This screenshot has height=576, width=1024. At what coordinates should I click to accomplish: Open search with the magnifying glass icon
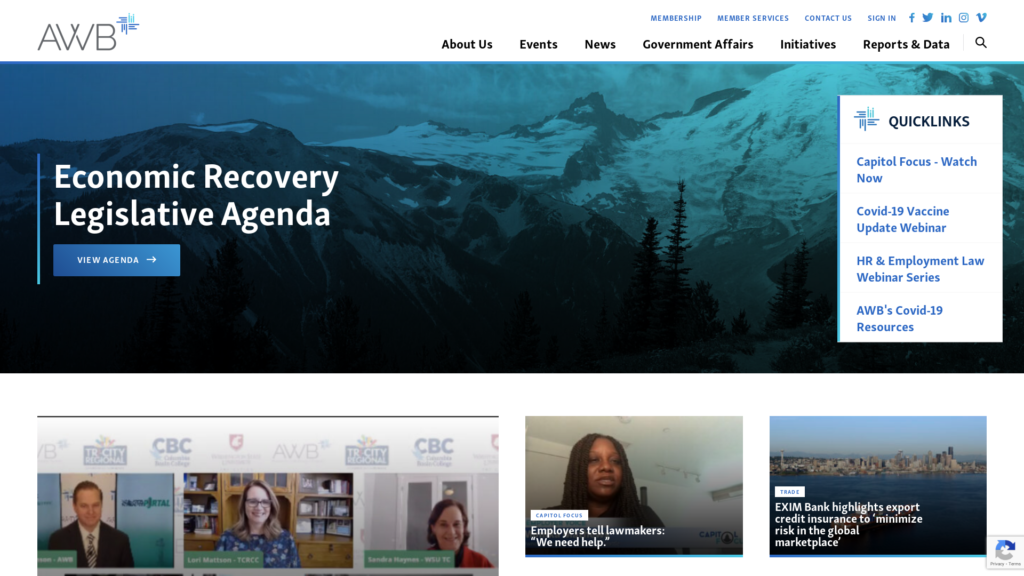click(x=981, y=42)
